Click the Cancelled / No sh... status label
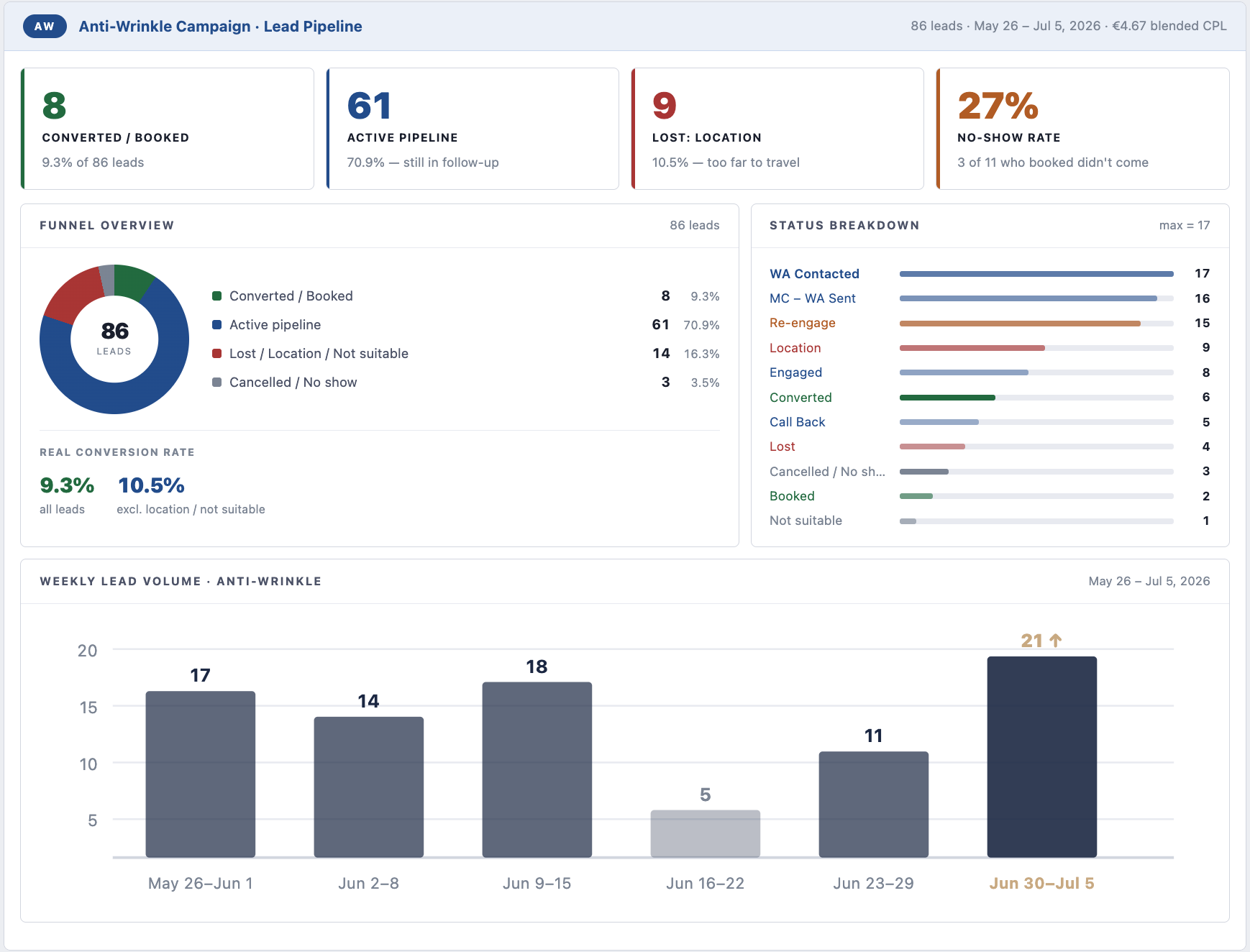 click(x=827, y=472)
